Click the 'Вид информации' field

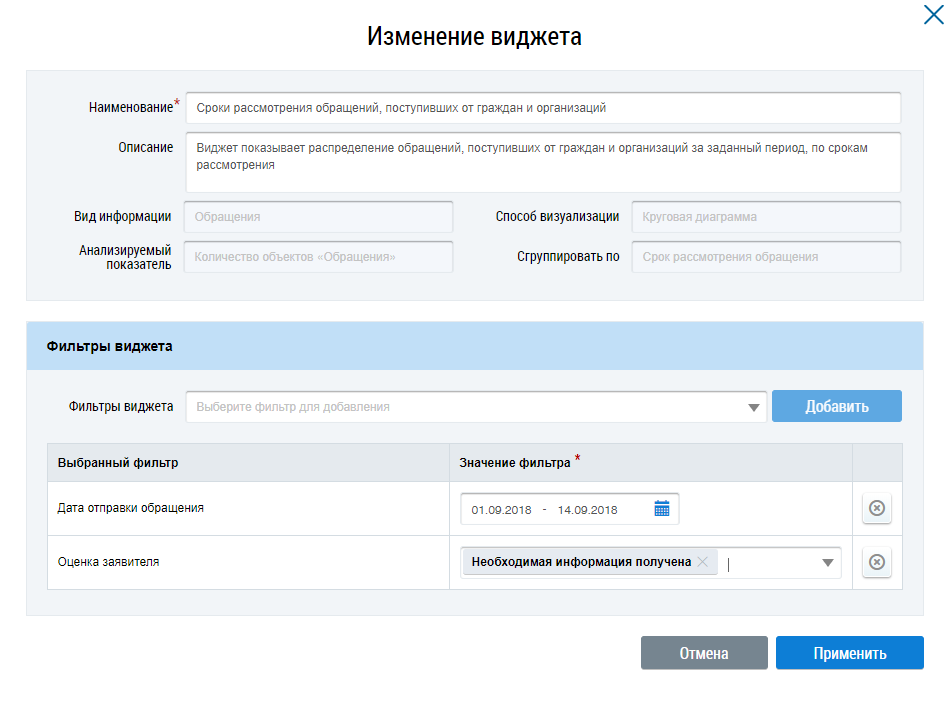318,217
